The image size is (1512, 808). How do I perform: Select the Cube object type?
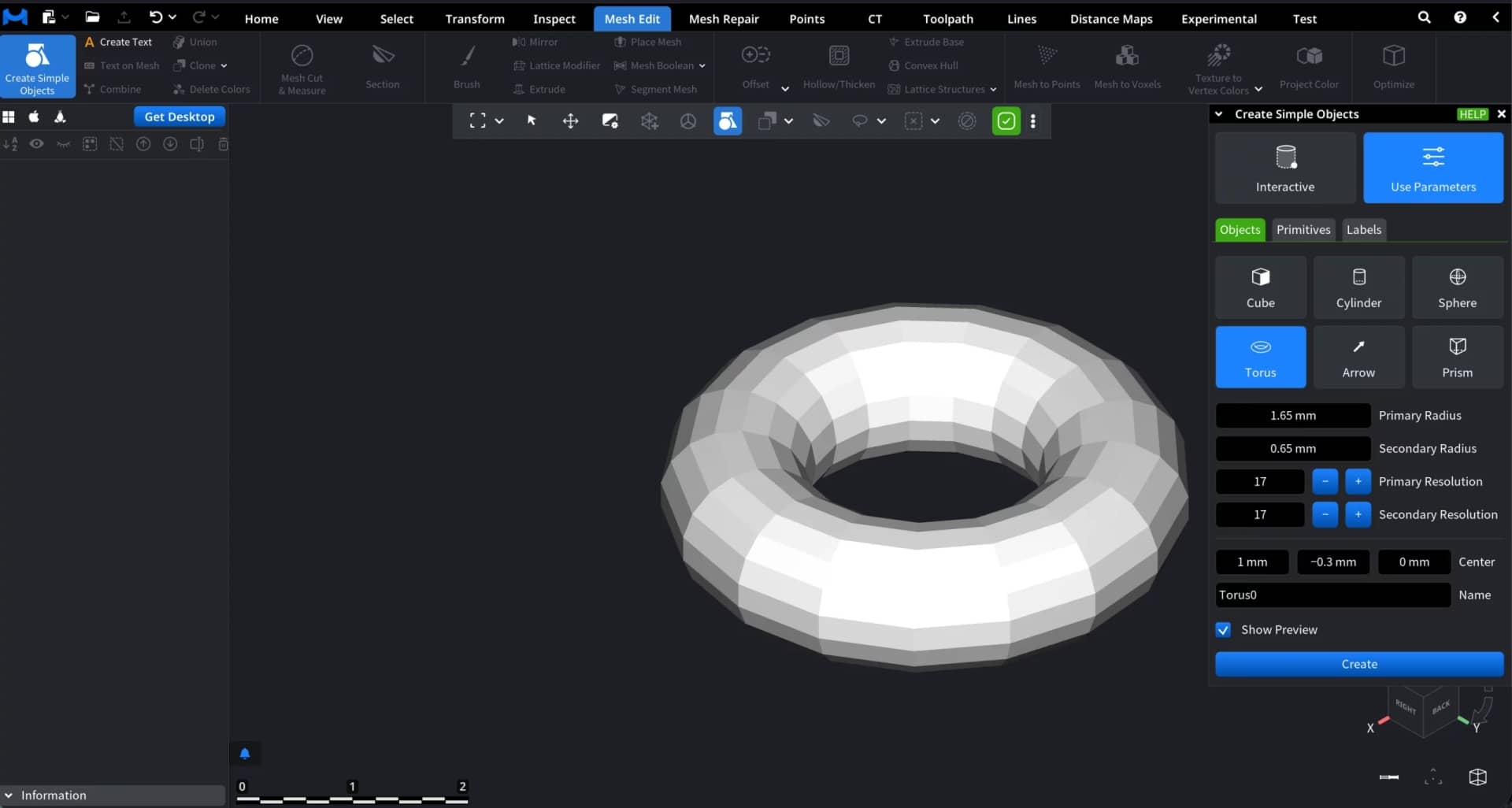point(1260,287)
